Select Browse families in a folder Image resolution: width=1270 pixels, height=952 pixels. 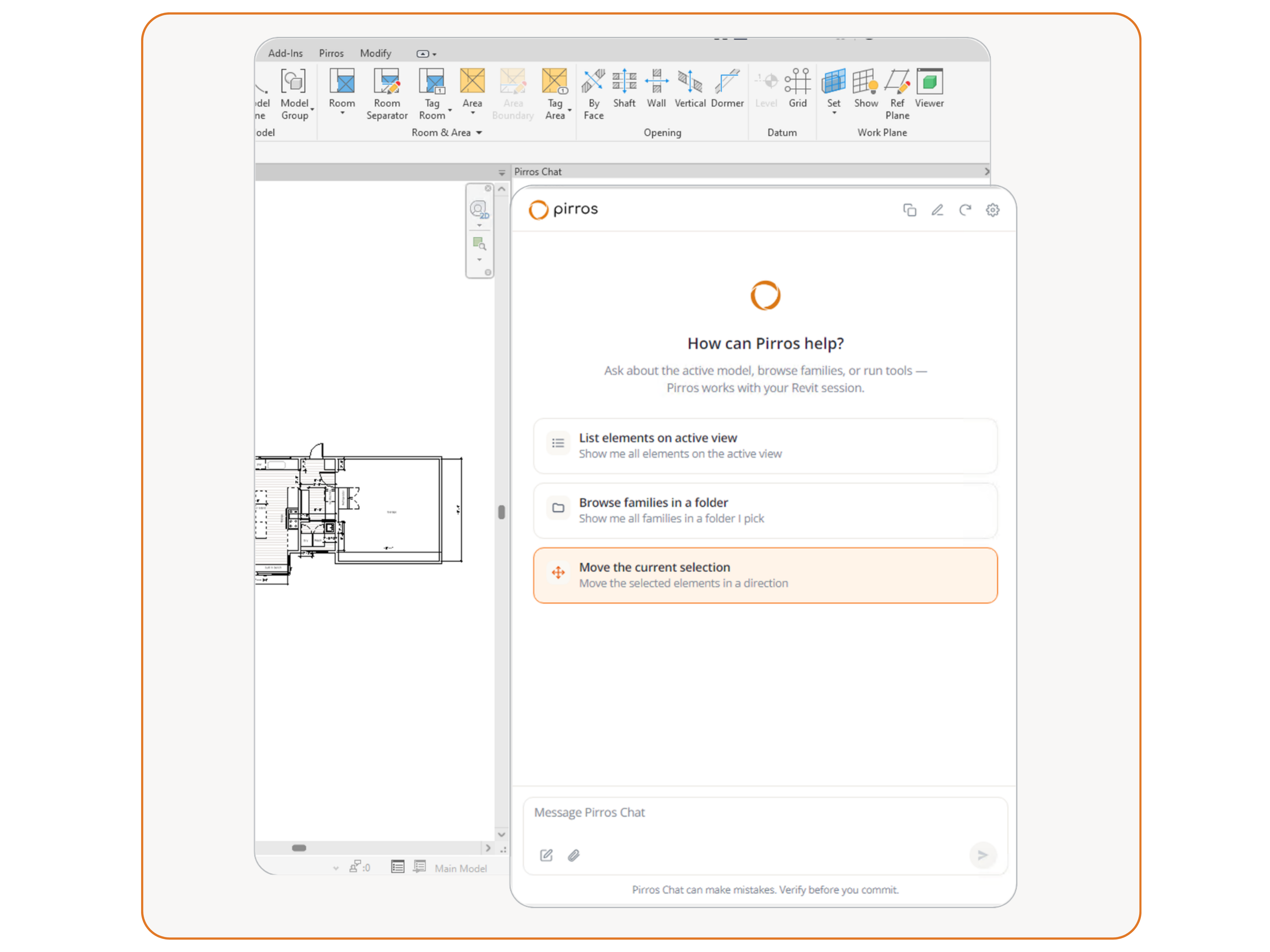[765, 511]
